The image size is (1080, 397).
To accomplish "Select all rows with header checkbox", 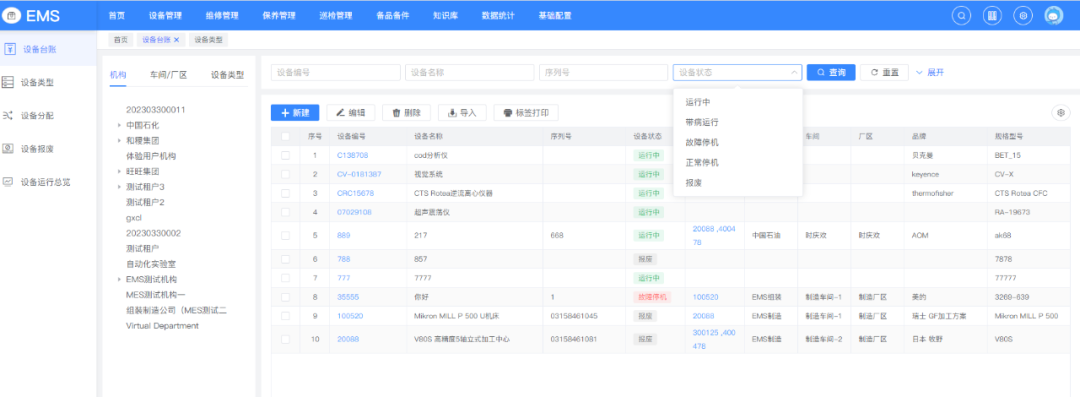I will pyautogui.click(x=285, y=136).
